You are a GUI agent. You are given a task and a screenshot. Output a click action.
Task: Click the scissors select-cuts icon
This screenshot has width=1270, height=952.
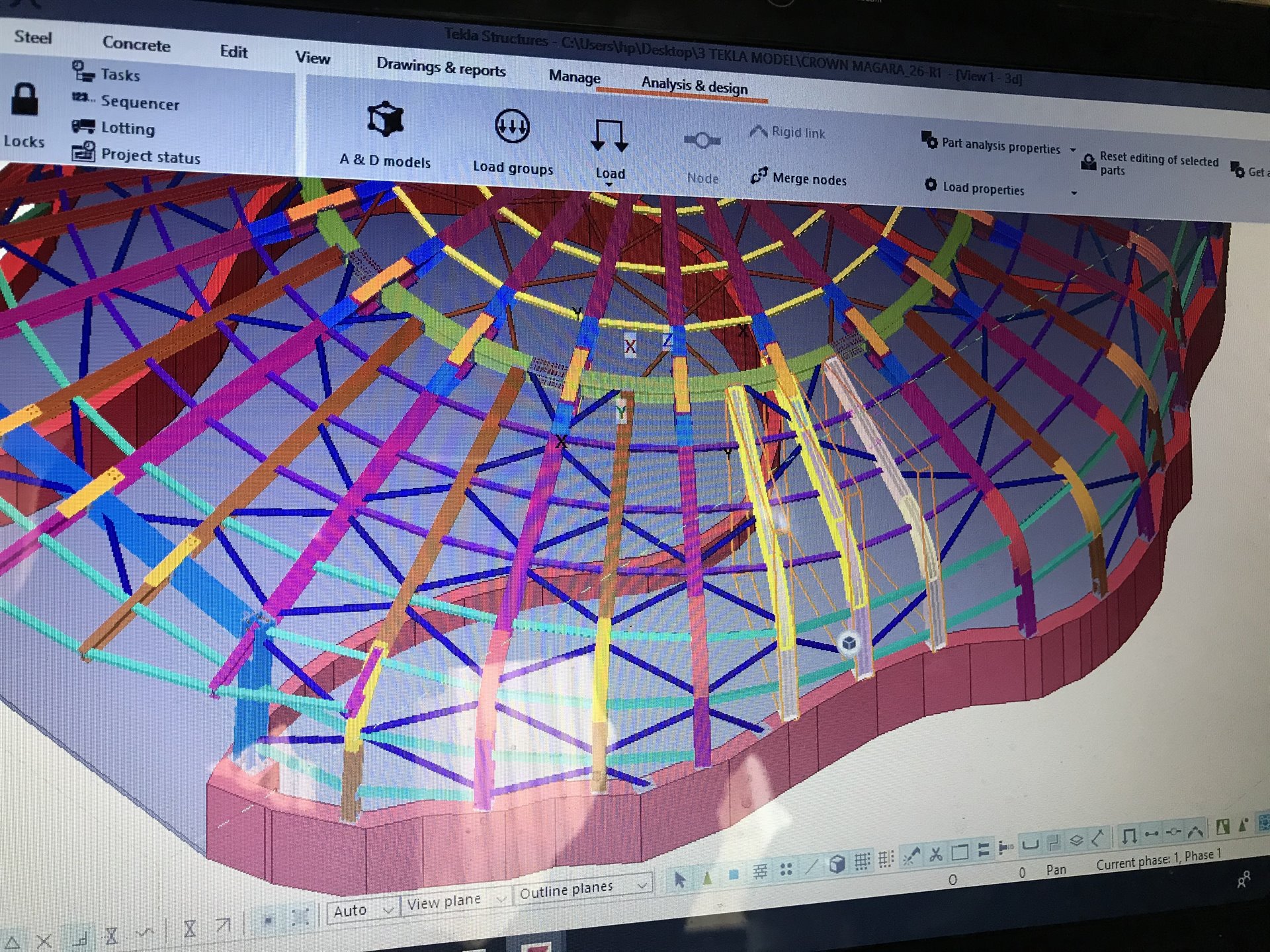935,854
